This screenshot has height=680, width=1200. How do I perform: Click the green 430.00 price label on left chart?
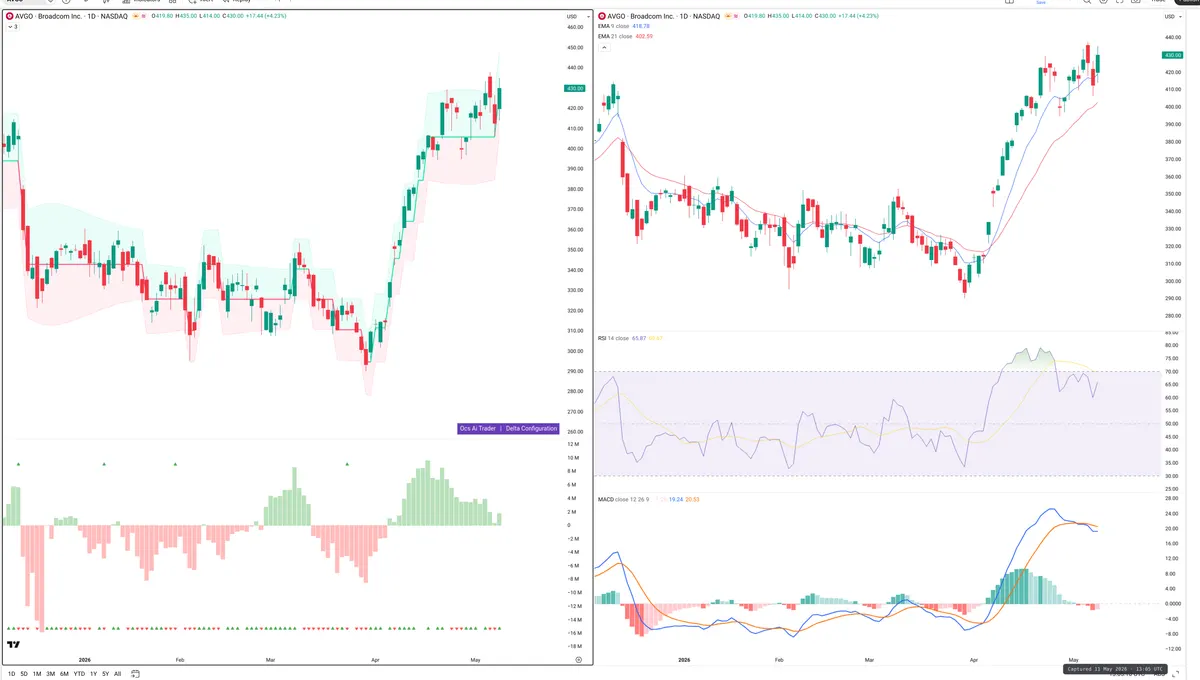[x=574, y=88]
